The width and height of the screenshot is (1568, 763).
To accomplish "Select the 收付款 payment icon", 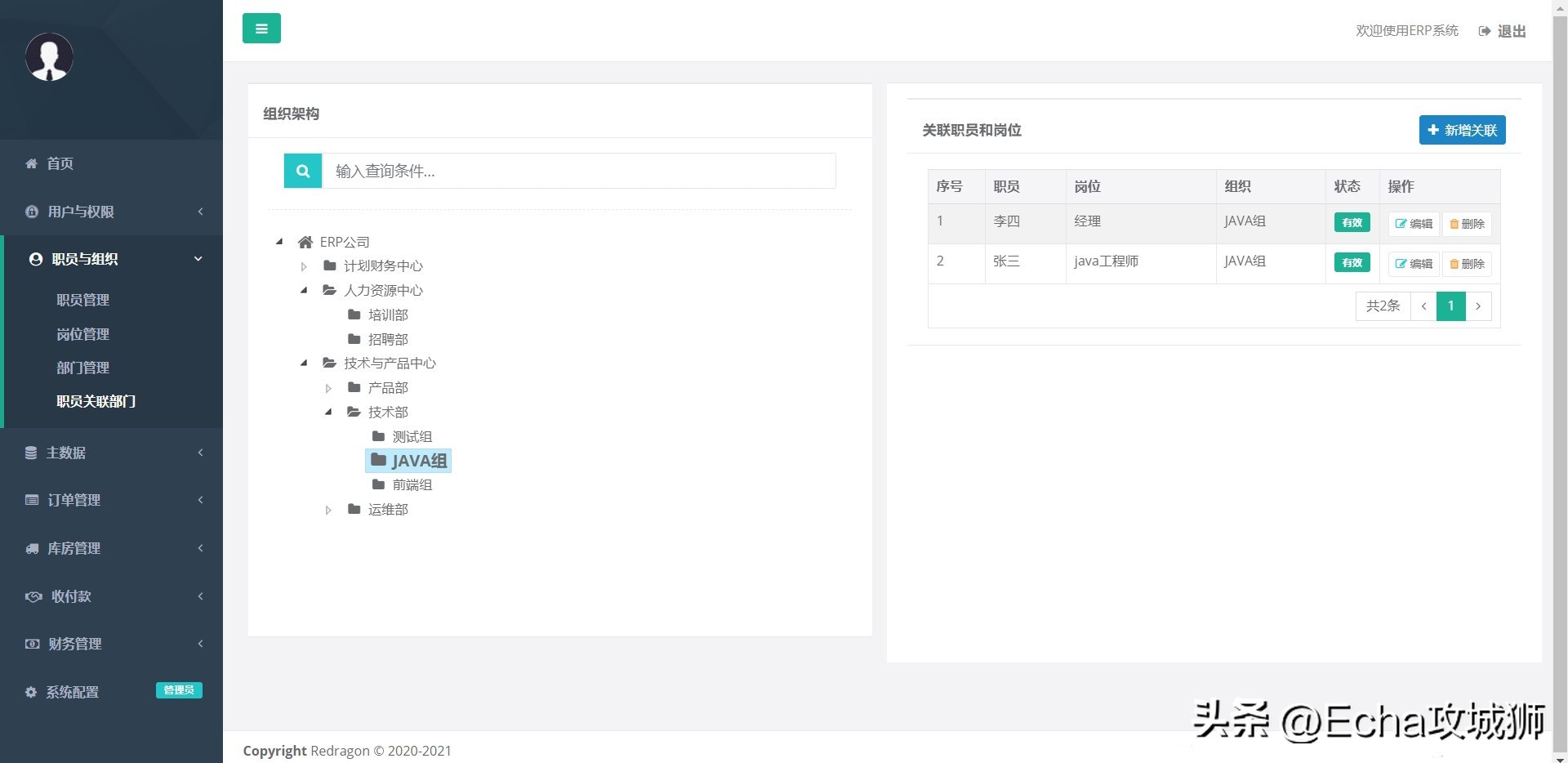I will [33, 596].
